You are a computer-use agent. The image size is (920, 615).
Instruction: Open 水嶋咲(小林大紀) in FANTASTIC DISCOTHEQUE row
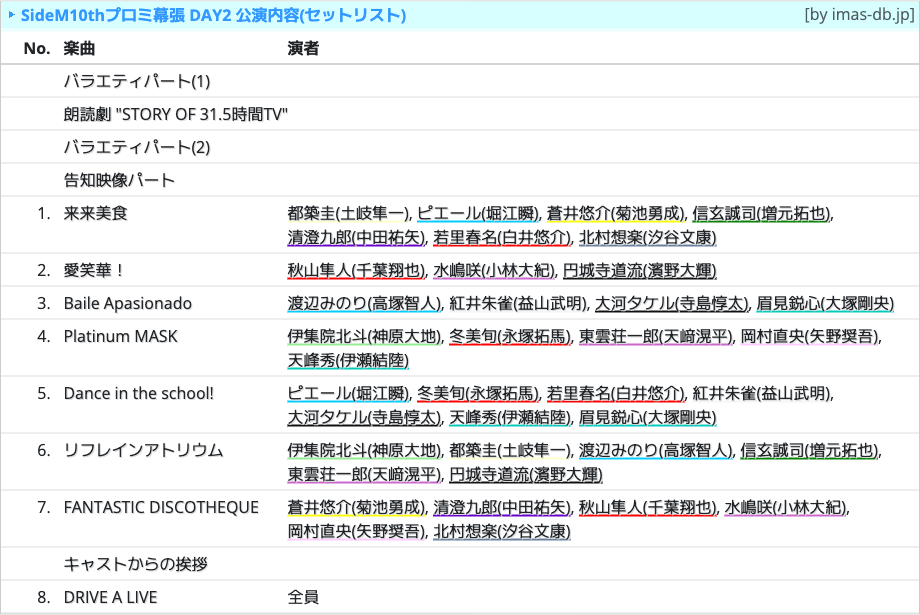pyautogui.click(x=786, y=507)
